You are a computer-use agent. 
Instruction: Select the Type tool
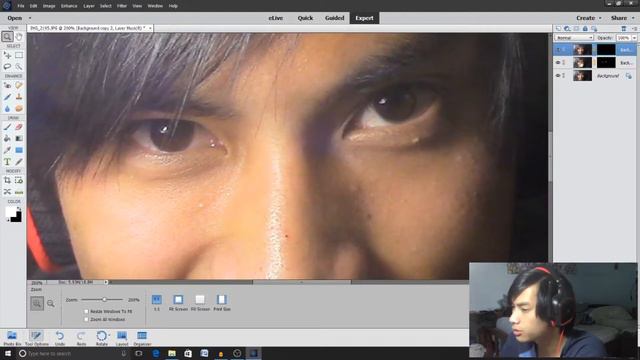point(7,162)
